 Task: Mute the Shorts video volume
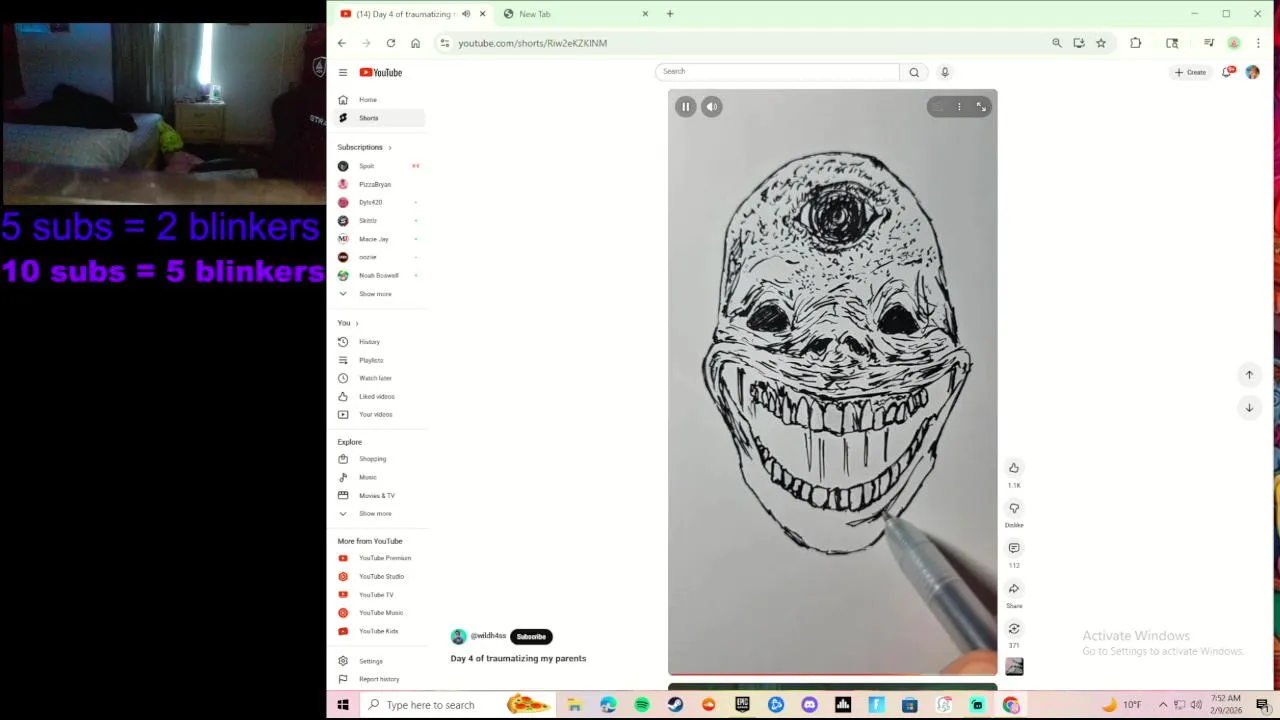711,106
